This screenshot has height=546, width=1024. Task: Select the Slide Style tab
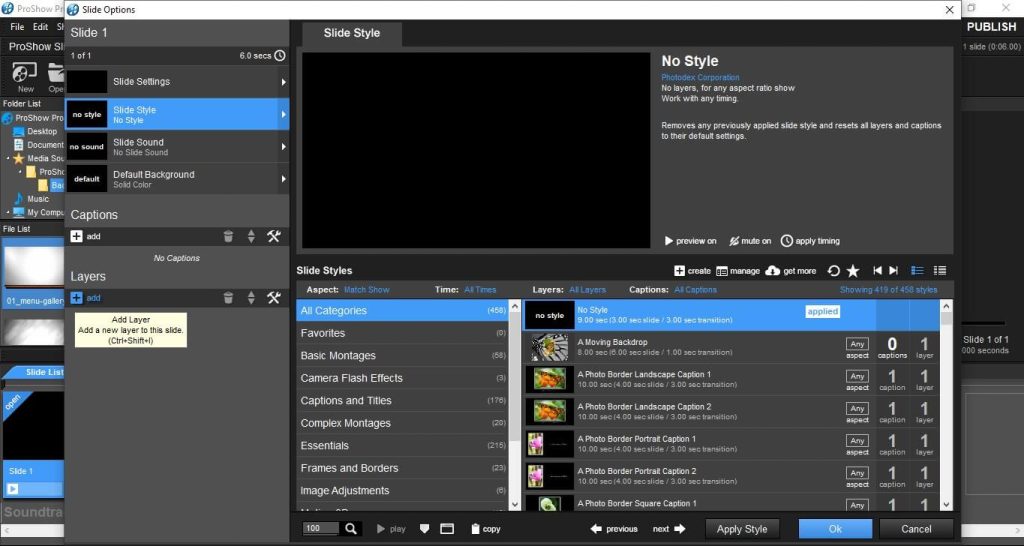coord(352,33)
